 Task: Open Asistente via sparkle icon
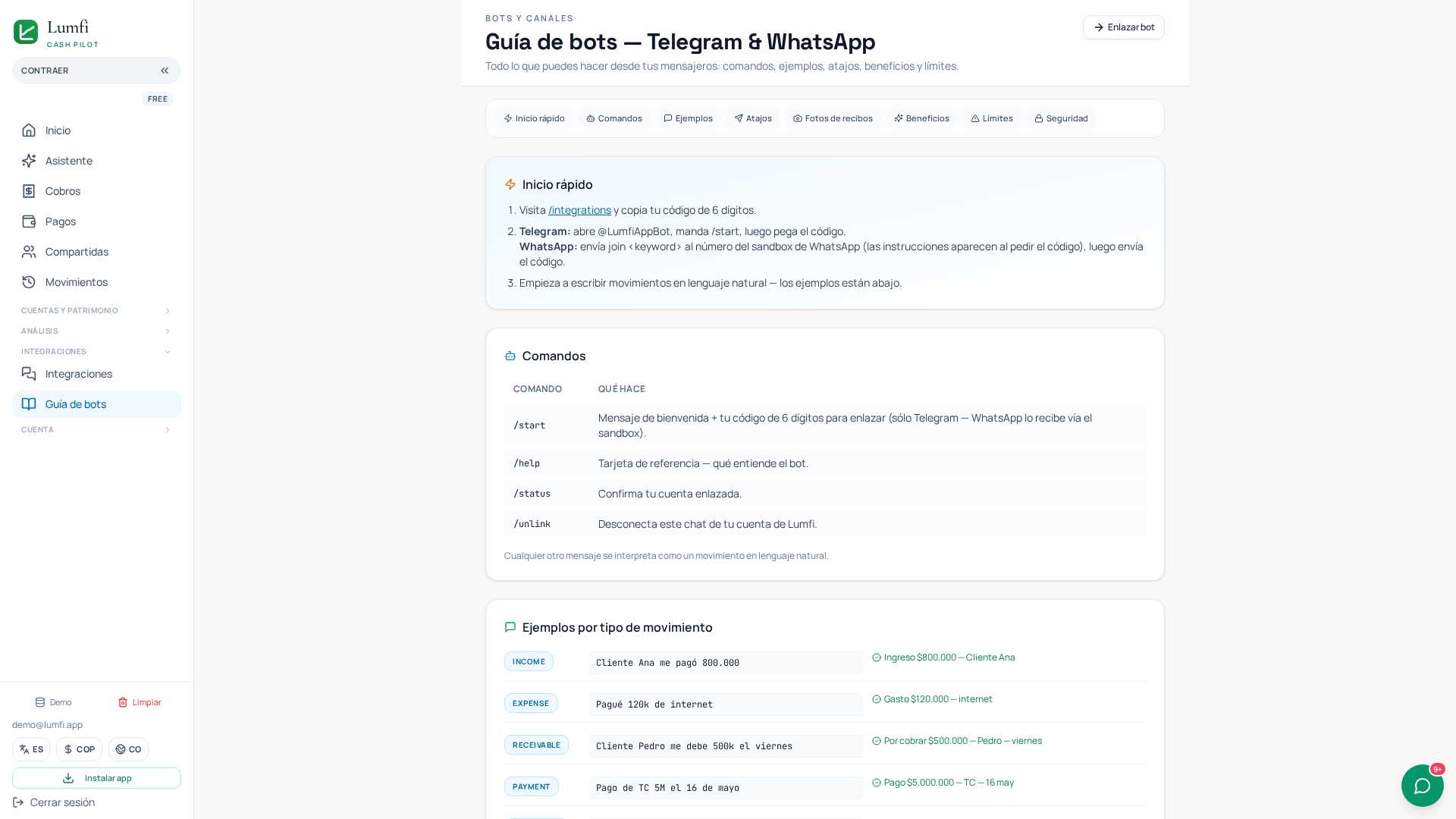(x=29, y=161)
